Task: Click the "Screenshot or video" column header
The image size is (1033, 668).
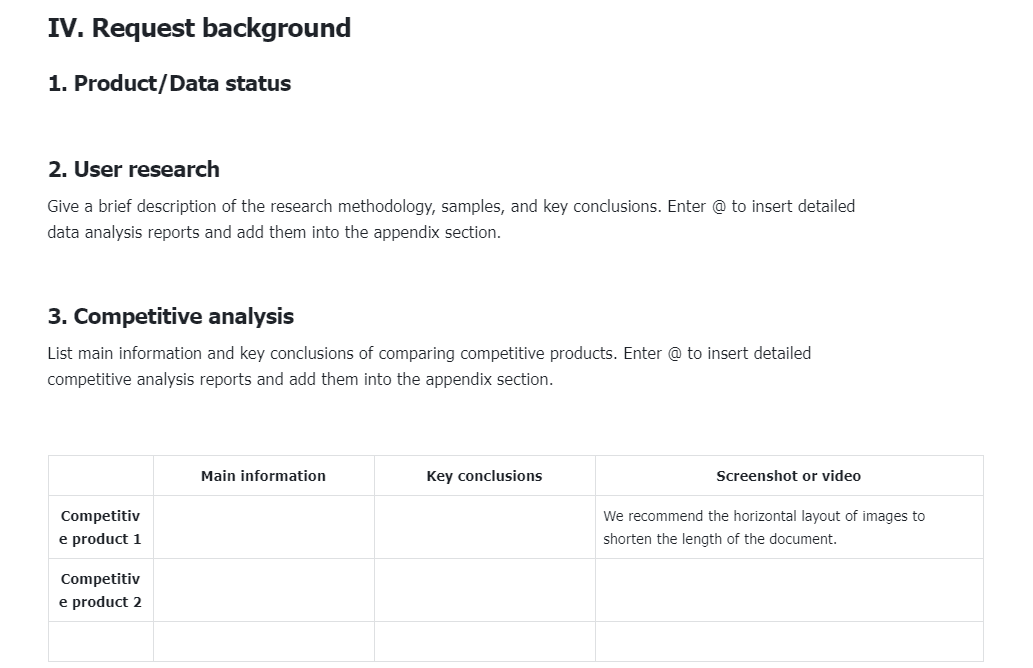Action: (x=788, y=476)
